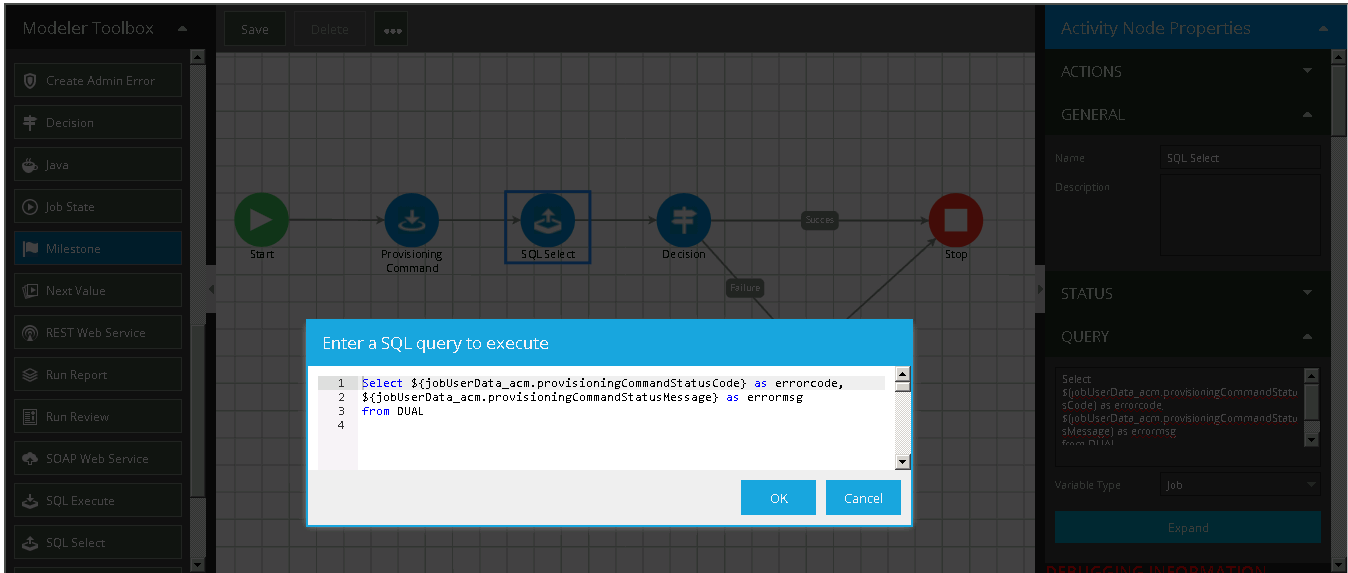
Task: Collapse the GENERAL section
Action: [x=1187, y=115]
